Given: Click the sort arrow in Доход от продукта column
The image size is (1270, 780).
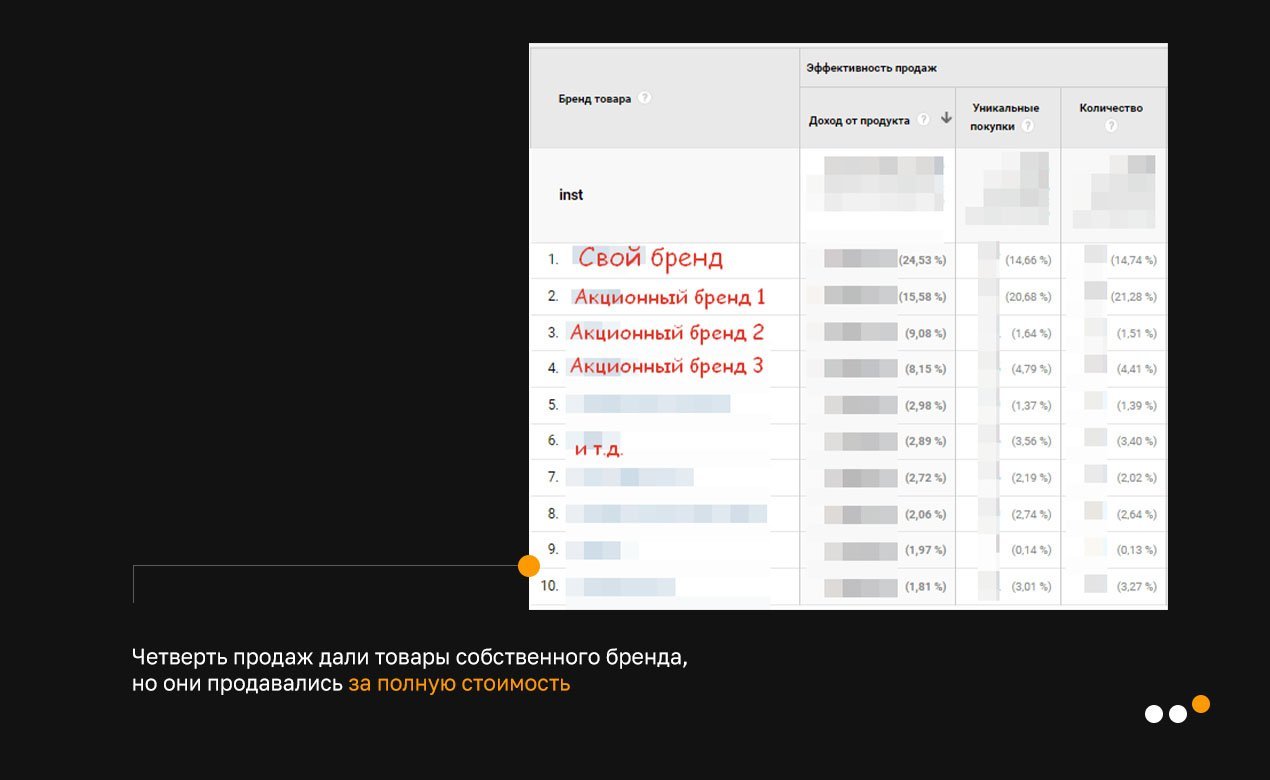Looking at the screenshot, I should pyautogui.click(x=946, y=118).
